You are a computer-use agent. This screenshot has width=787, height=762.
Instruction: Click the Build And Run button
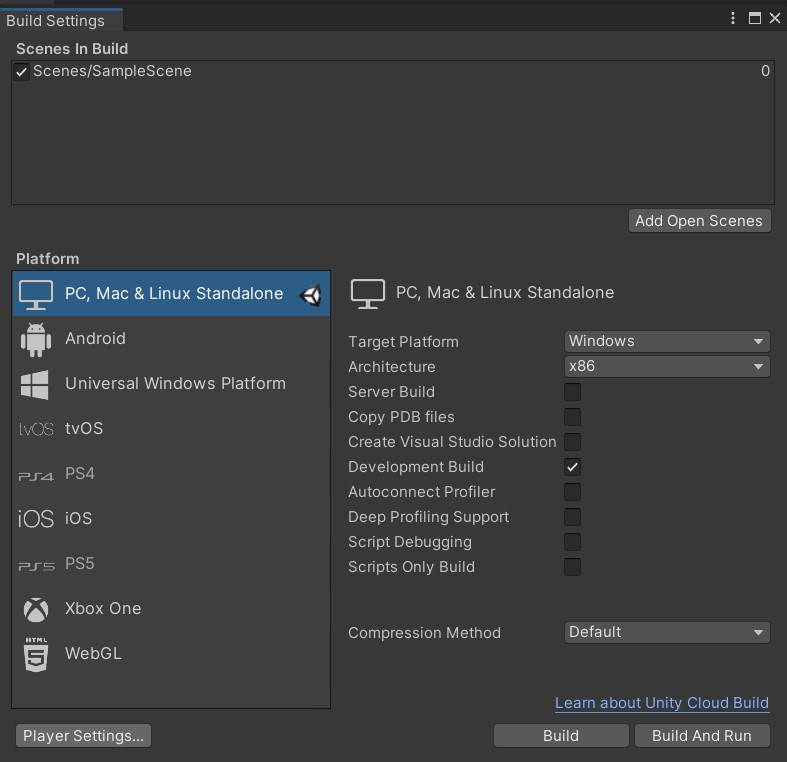click(x=702, y=736)
